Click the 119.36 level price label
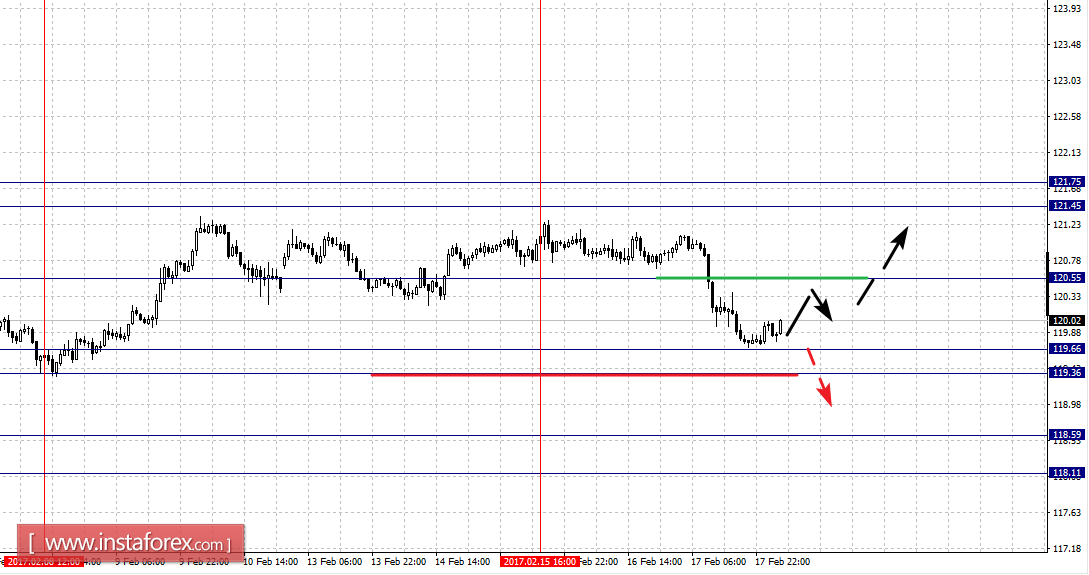The height and width of the screenshot is (575, 1089). click(x=1066, y=373)
